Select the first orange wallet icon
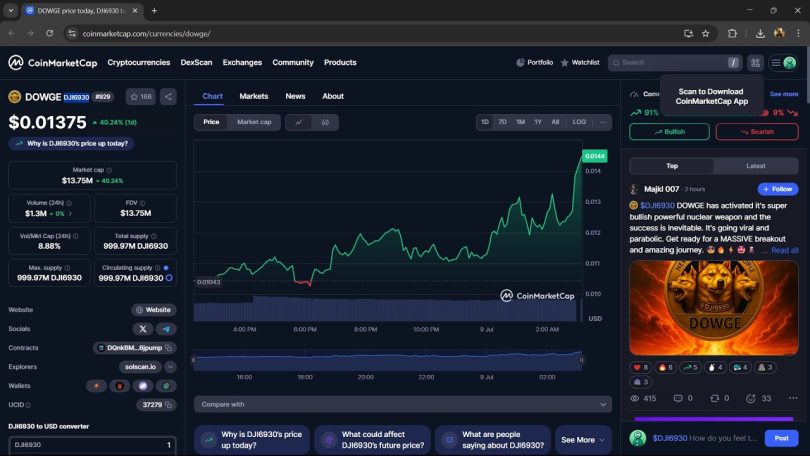 coord(96,386)
